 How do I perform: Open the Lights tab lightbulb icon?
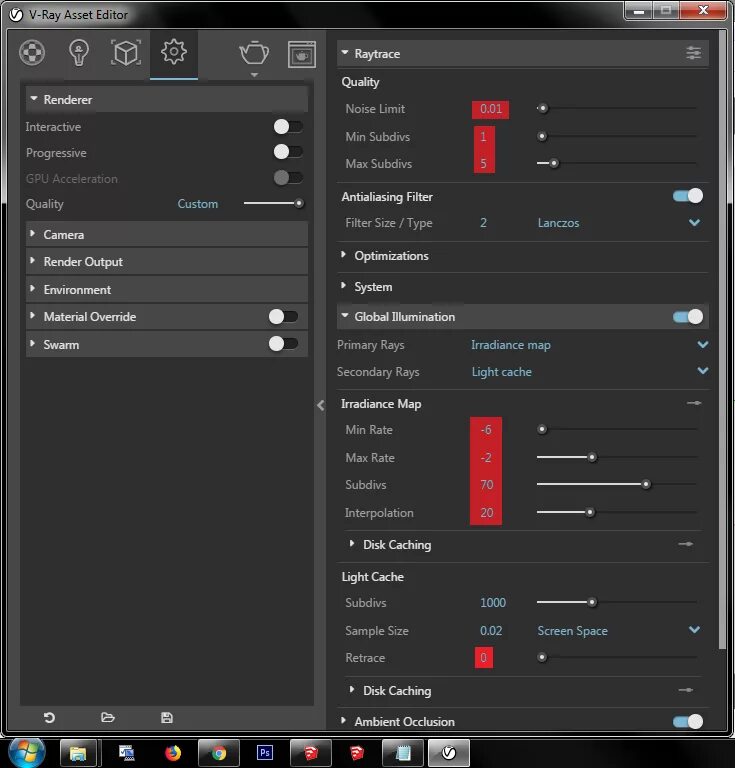(78, 52)
